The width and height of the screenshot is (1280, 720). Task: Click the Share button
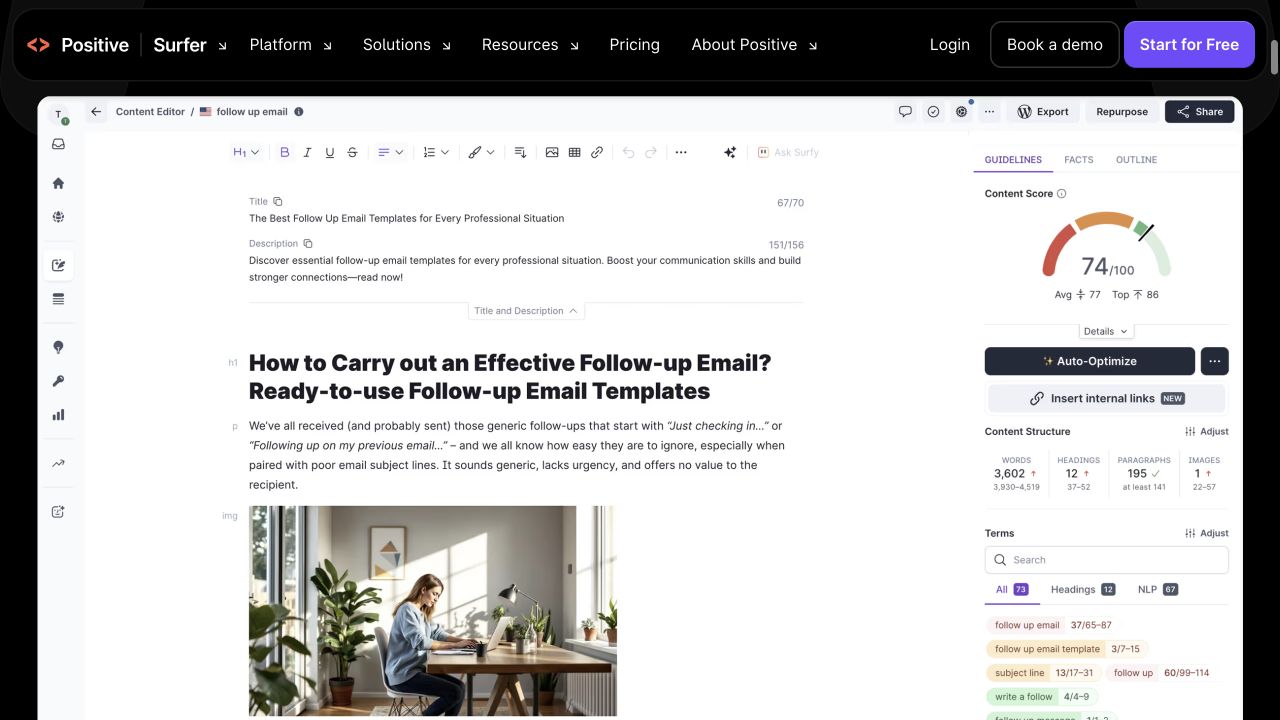point(1200,112)
